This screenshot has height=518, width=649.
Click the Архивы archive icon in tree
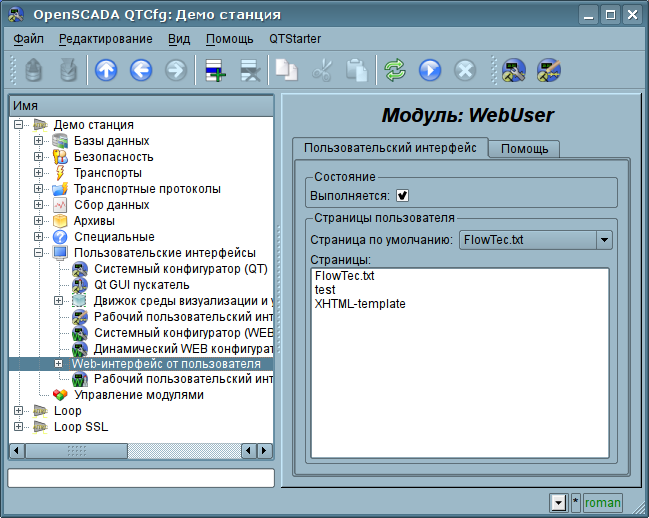pos(60,221)
